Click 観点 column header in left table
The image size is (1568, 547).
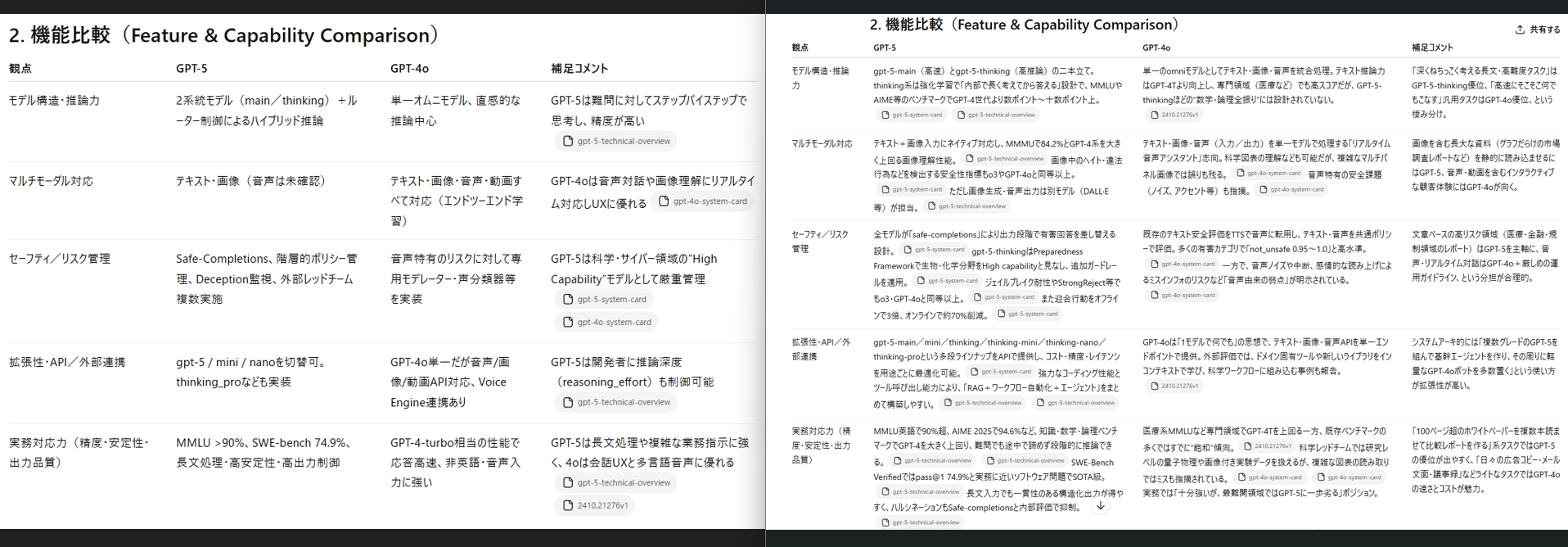pos(20,69)
